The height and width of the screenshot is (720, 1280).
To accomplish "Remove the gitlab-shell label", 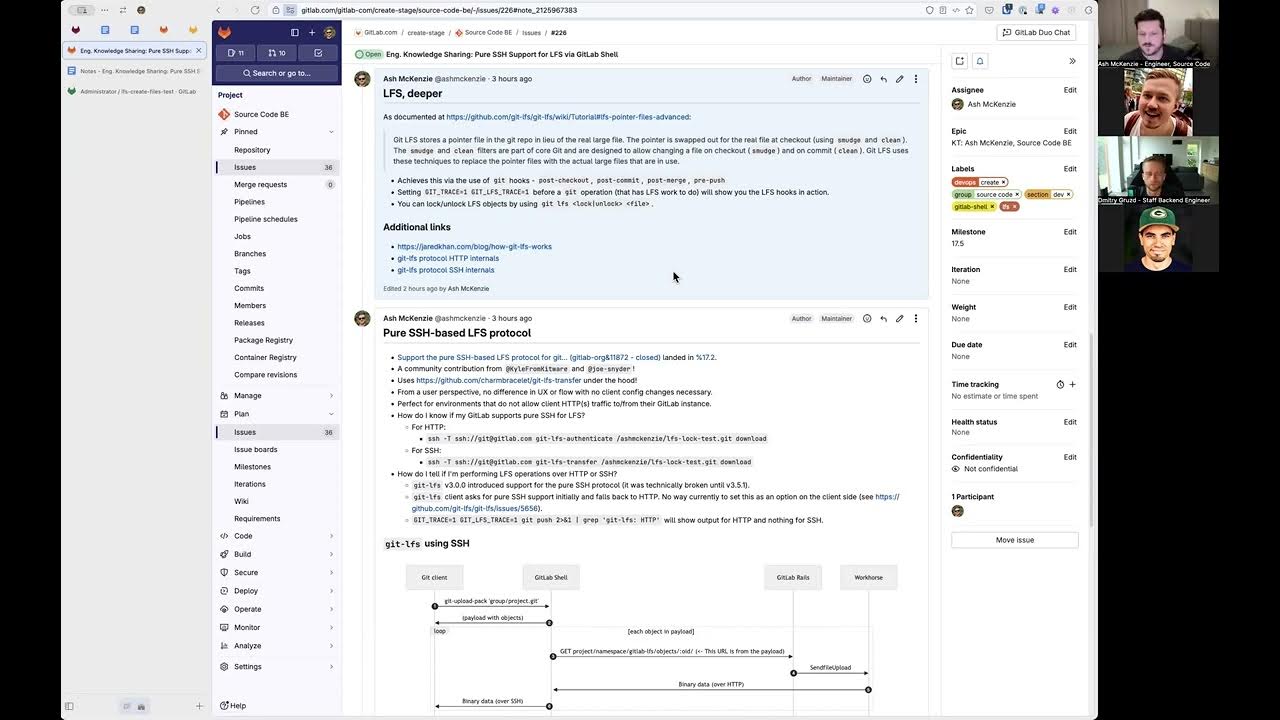I will [992, 206].
